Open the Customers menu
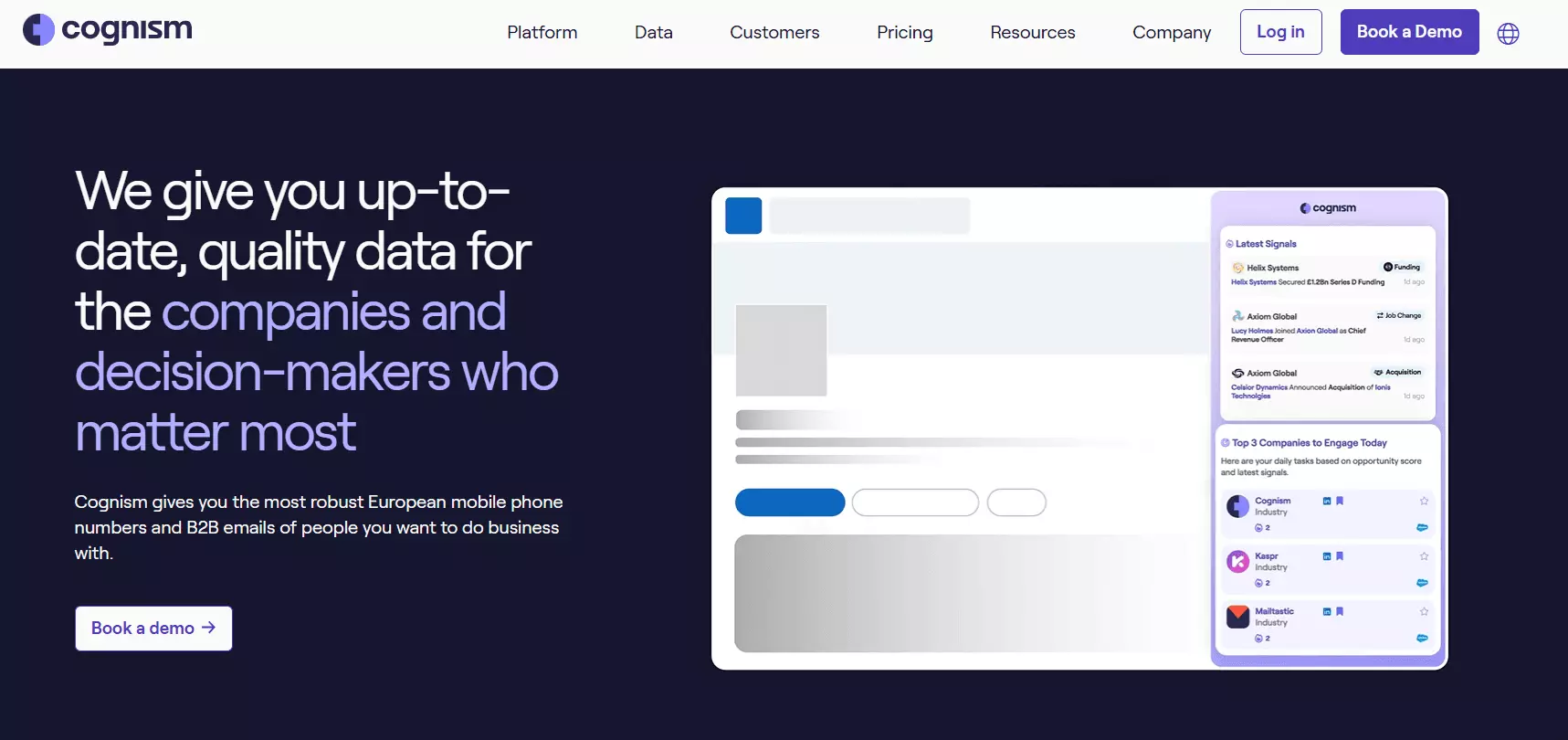 774,33
